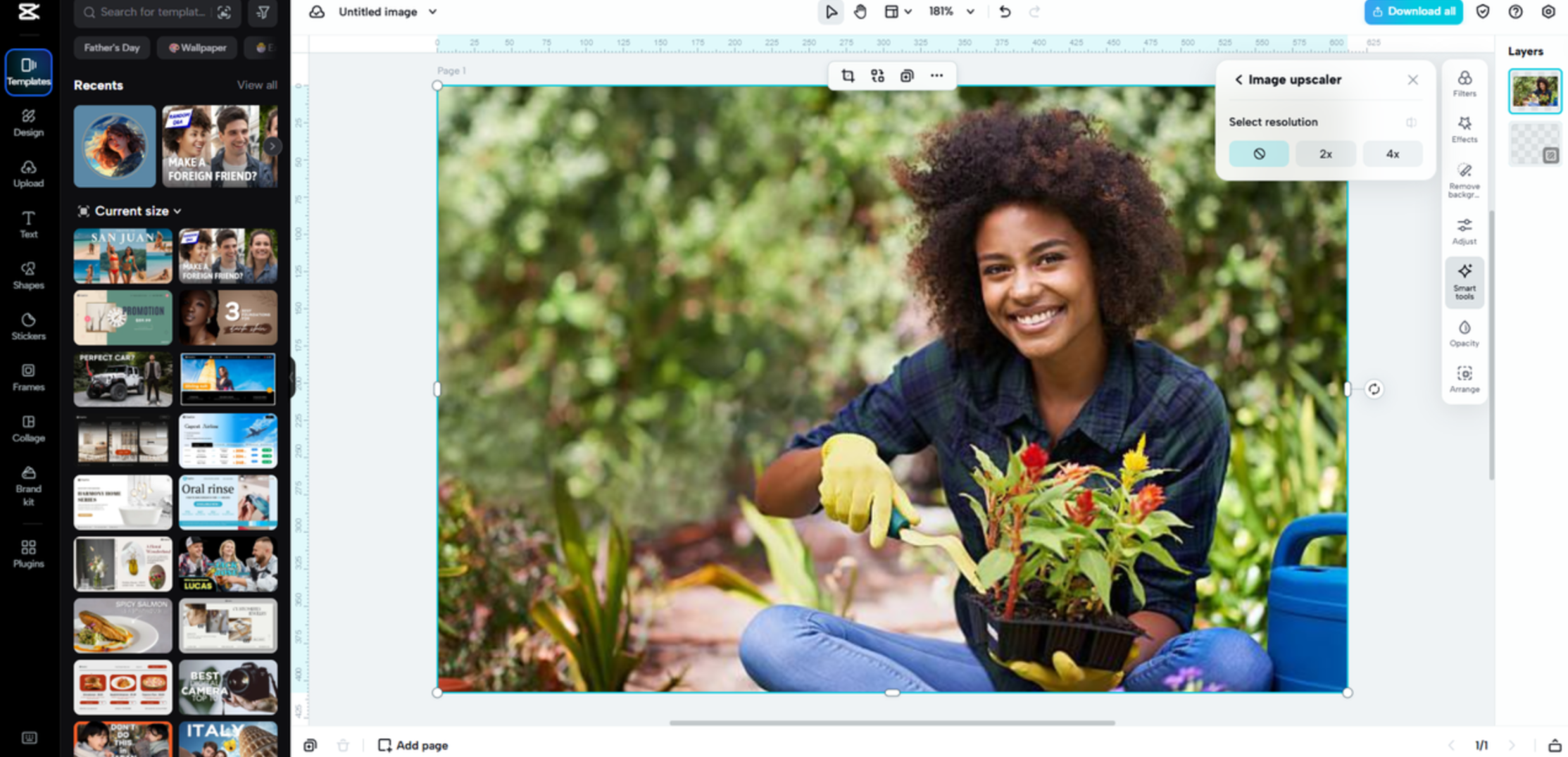Select the Adjust tool
Image resolution: width=1568 pixels, height=757 pixels.
(x=1464, y=230)
